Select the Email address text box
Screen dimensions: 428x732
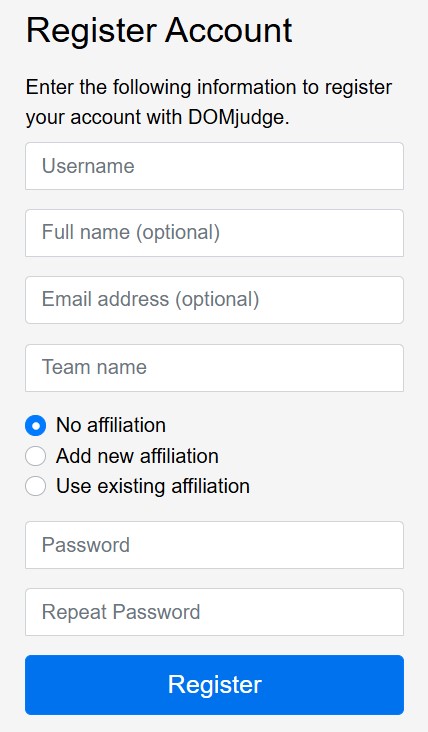click(x=214, y=300)
